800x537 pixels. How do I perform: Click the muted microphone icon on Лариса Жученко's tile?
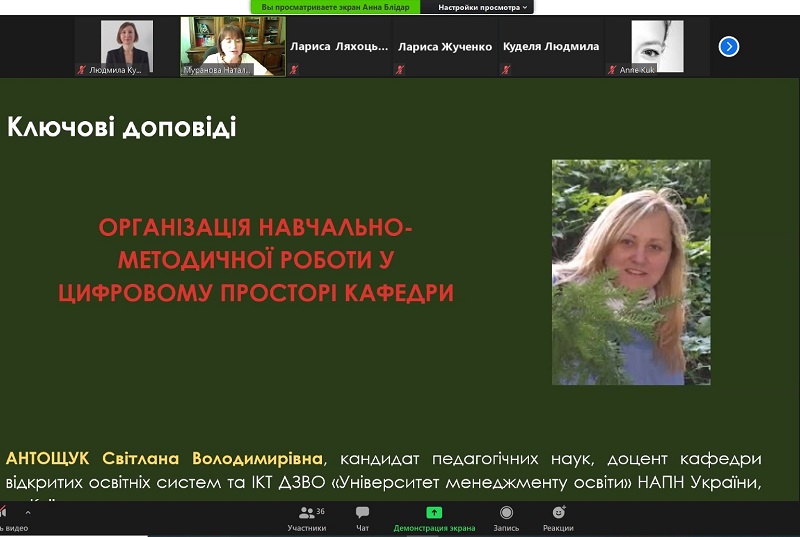click(x=400, y=70)
